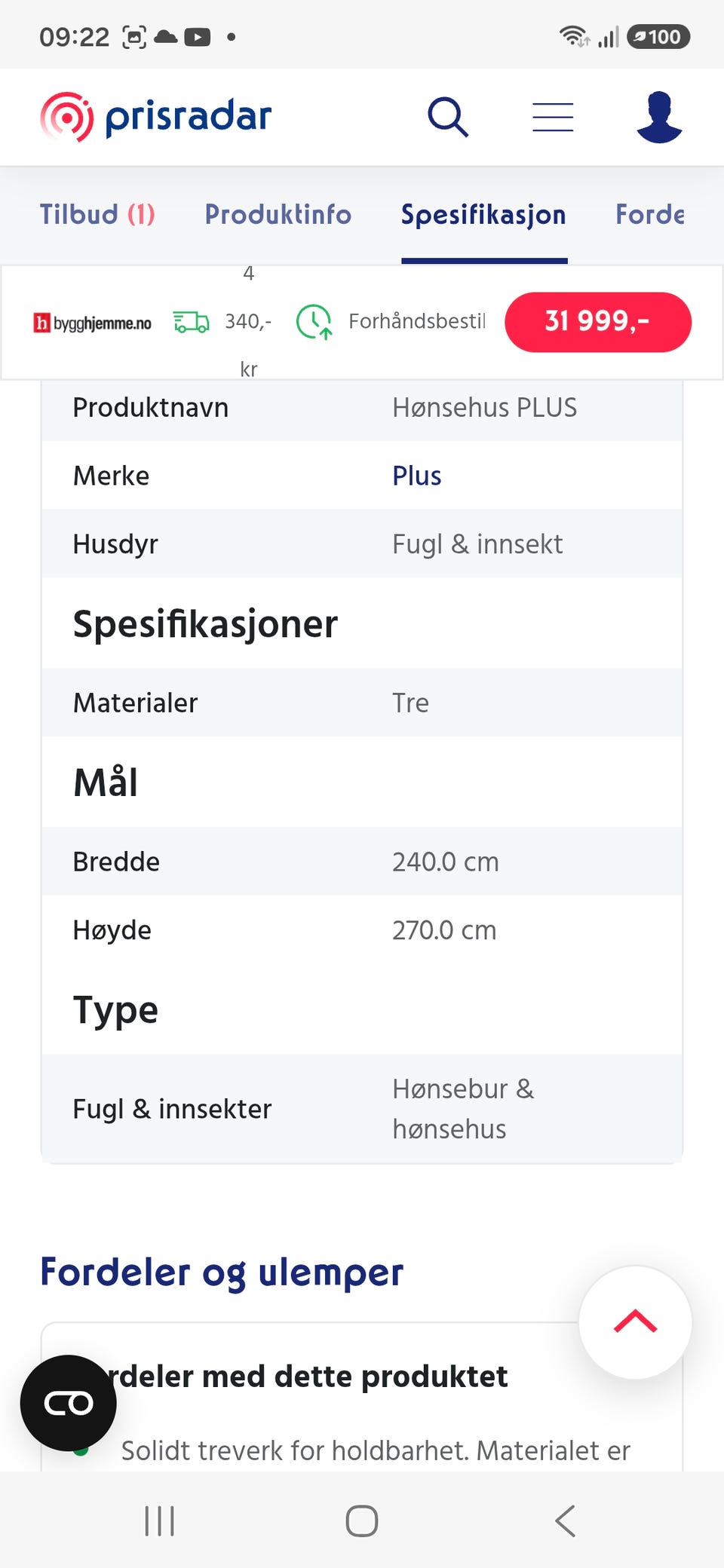Open the search magnifier icon
The image size is (724, 1568).
448,117
